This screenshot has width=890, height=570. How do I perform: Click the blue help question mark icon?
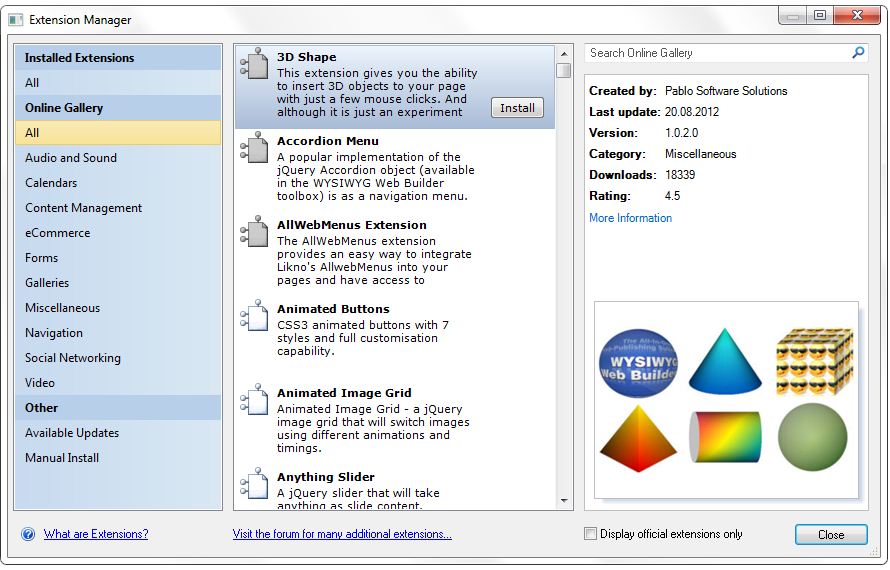pos(28,534)
